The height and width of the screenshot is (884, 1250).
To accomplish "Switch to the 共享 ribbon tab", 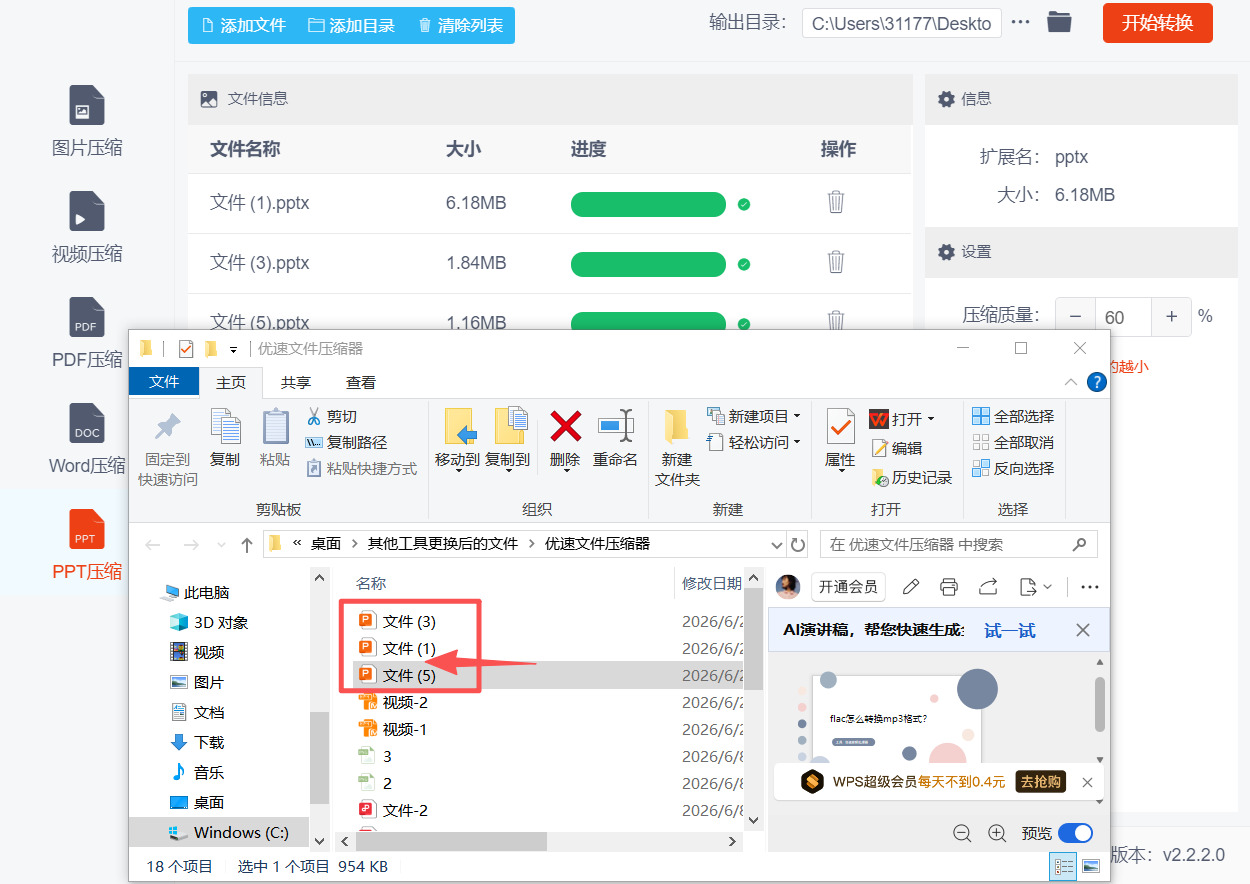I will coord(295,382).
